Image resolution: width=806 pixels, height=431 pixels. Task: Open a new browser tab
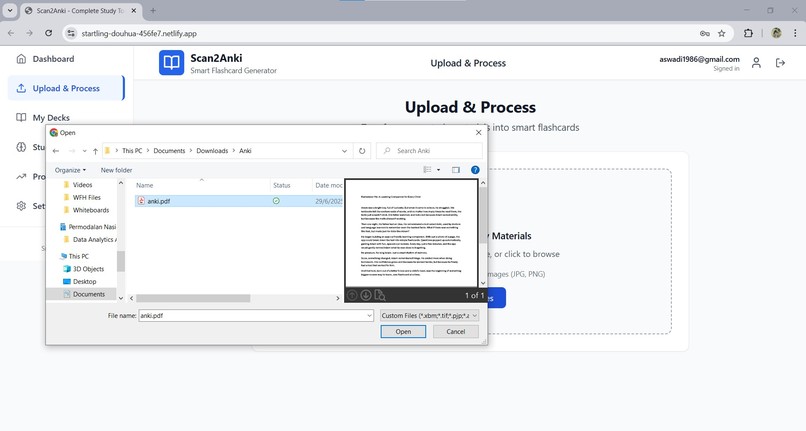[153, 10]
